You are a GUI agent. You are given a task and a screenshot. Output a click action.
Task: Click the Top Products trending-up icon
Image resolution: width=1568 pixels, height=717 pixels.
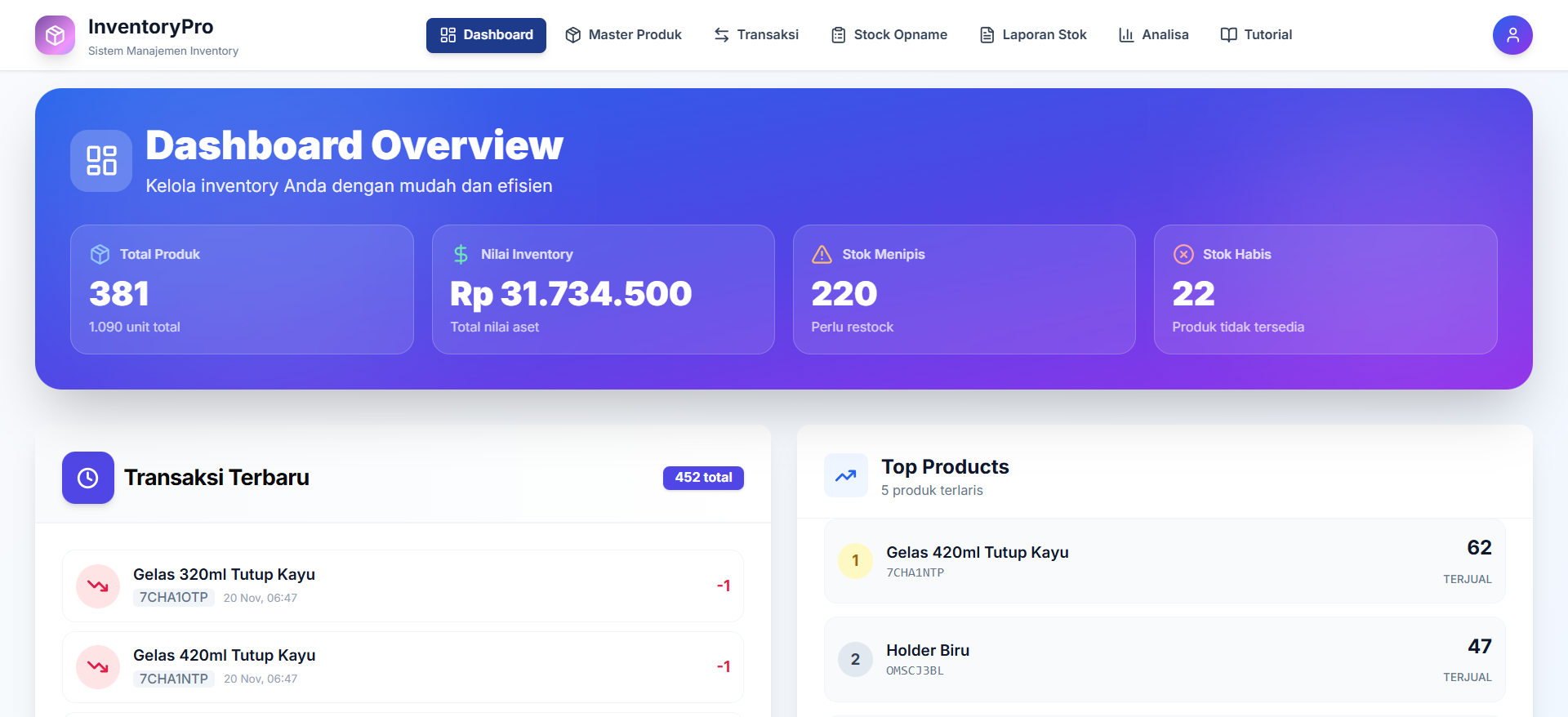click(x=846, y=476)
